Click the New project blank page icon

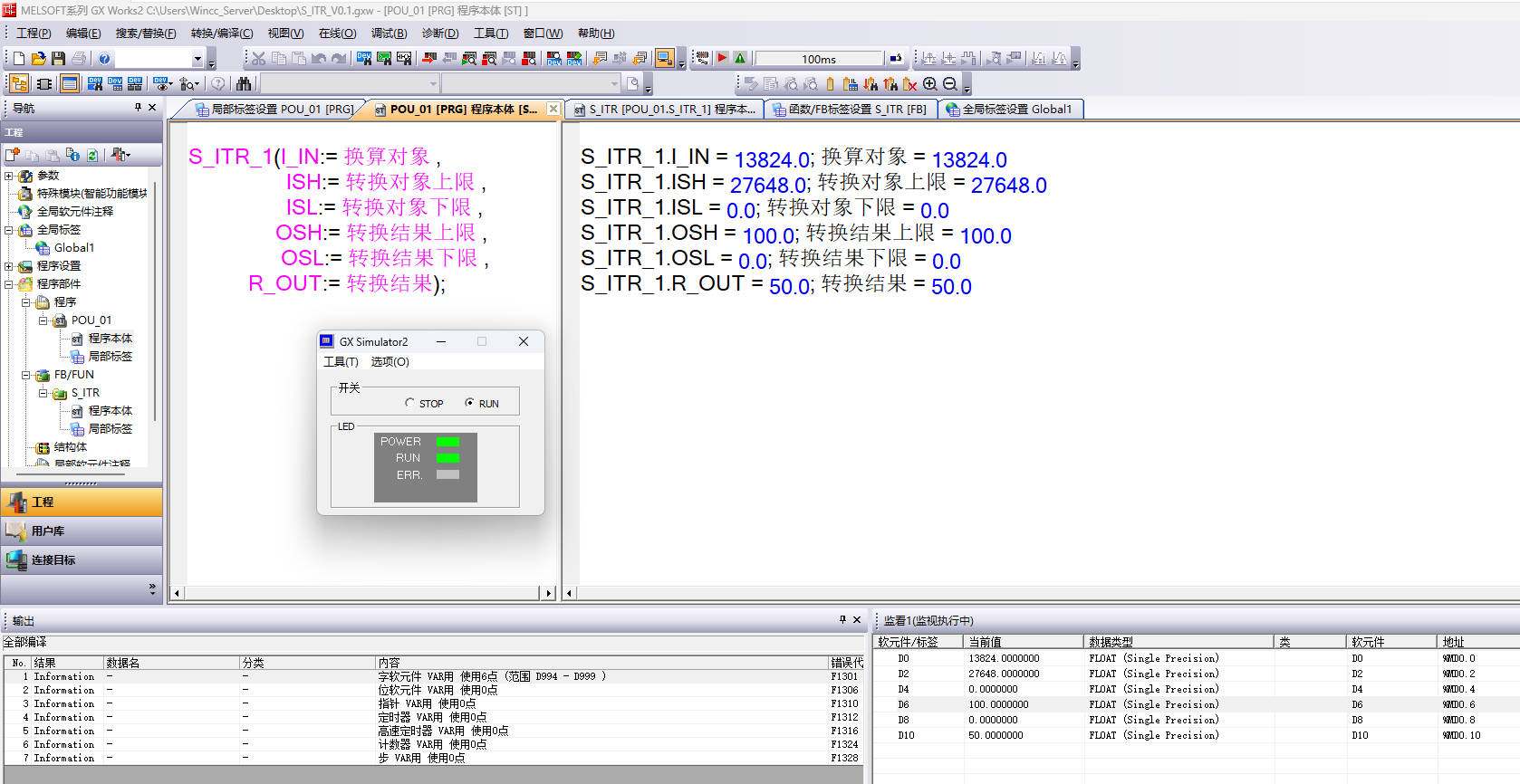[18, 59]
